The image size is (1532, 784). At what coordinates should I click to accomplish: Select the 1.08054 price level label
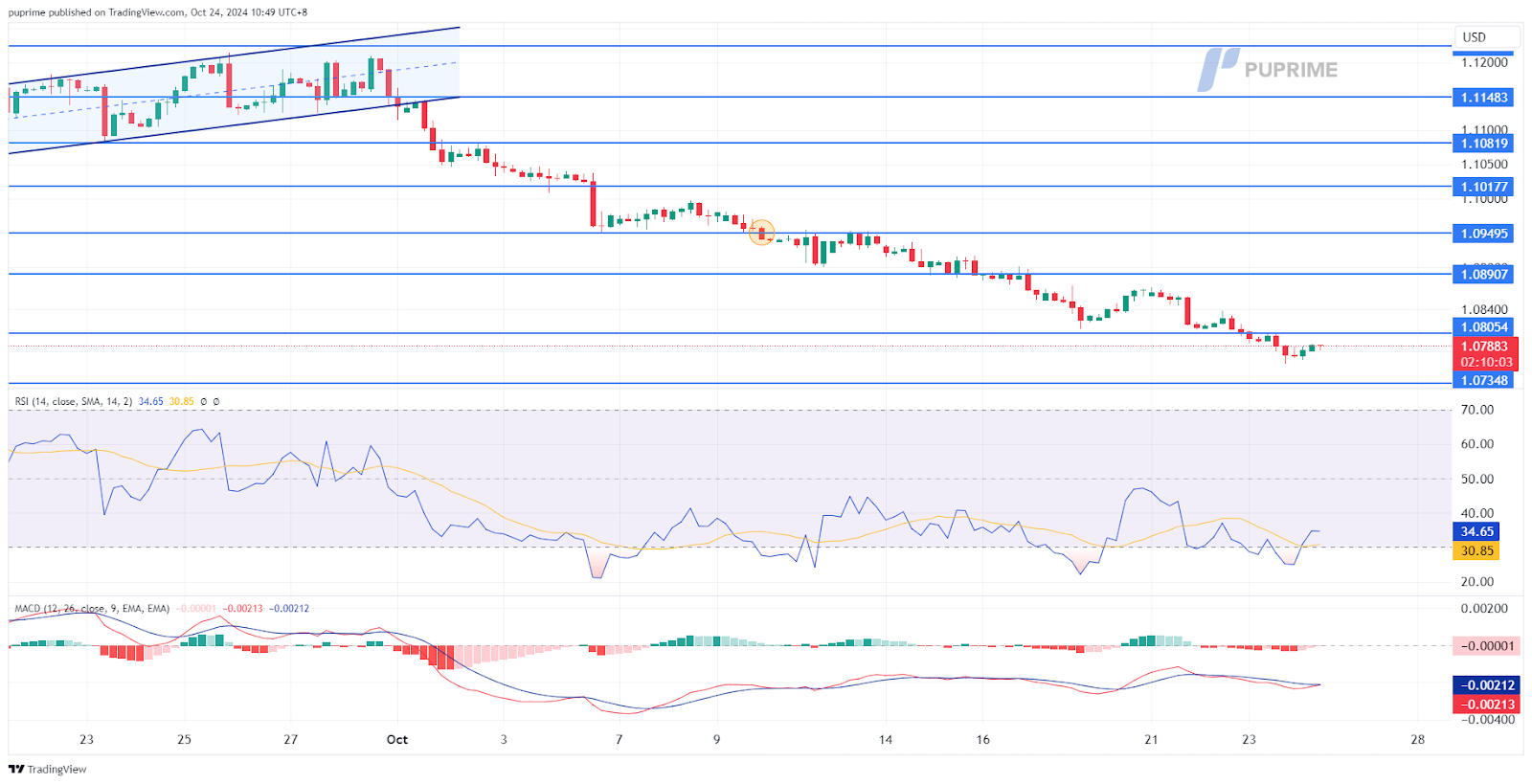pos(1483,327)
